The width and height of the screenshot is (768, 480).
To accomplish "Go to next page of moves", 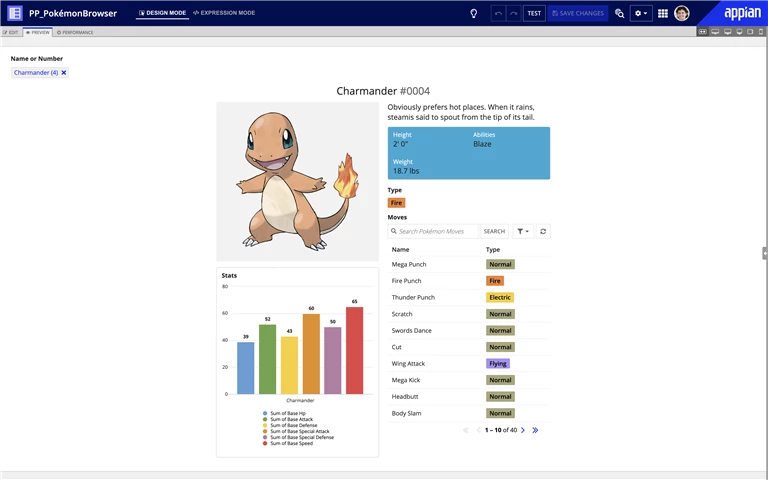I will click(523, 430).
